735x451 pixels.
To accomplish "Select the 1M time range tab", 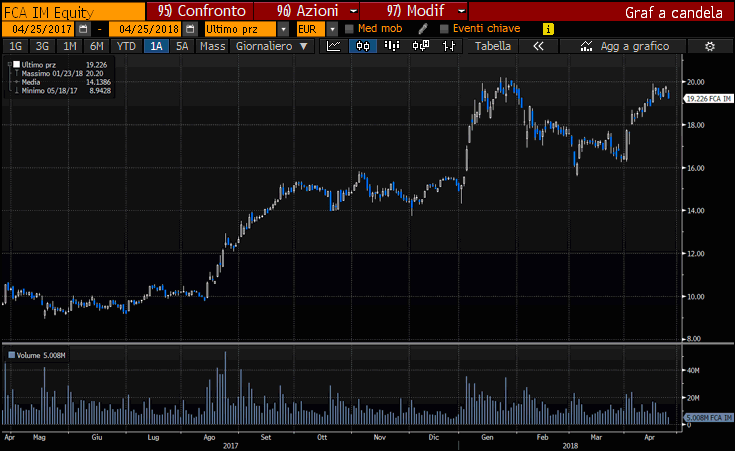I will [69, 46].
